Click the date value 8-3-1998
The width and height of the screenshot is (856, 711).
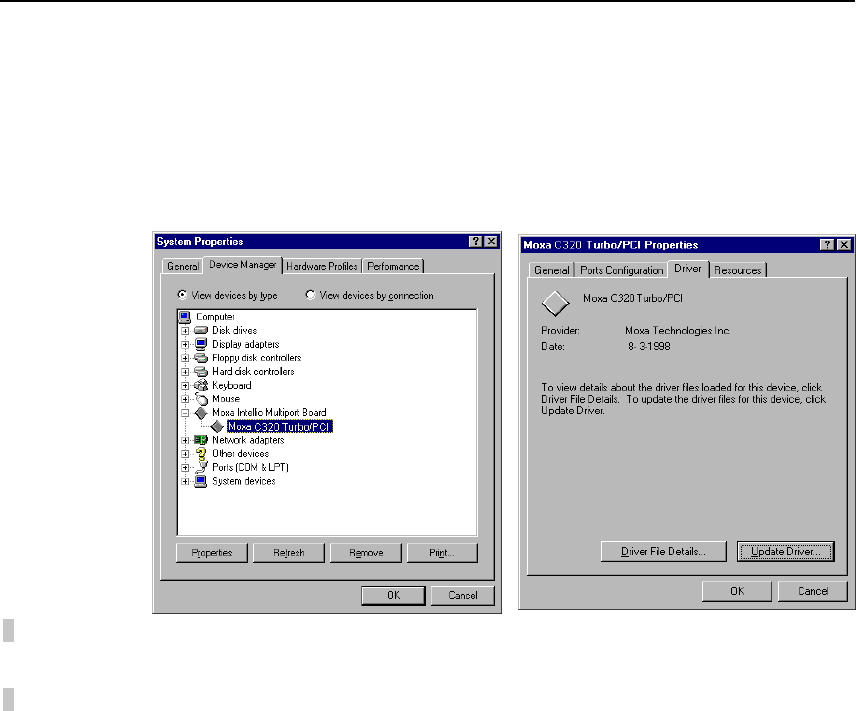click(x=649, y=346)
